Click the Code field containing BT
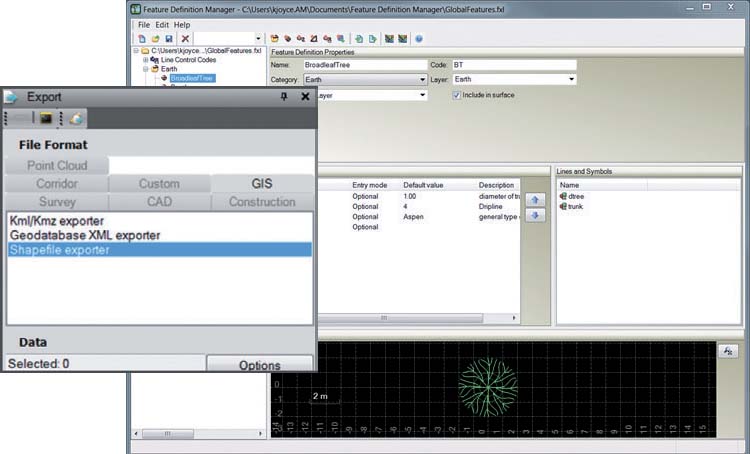 [514, 65]
